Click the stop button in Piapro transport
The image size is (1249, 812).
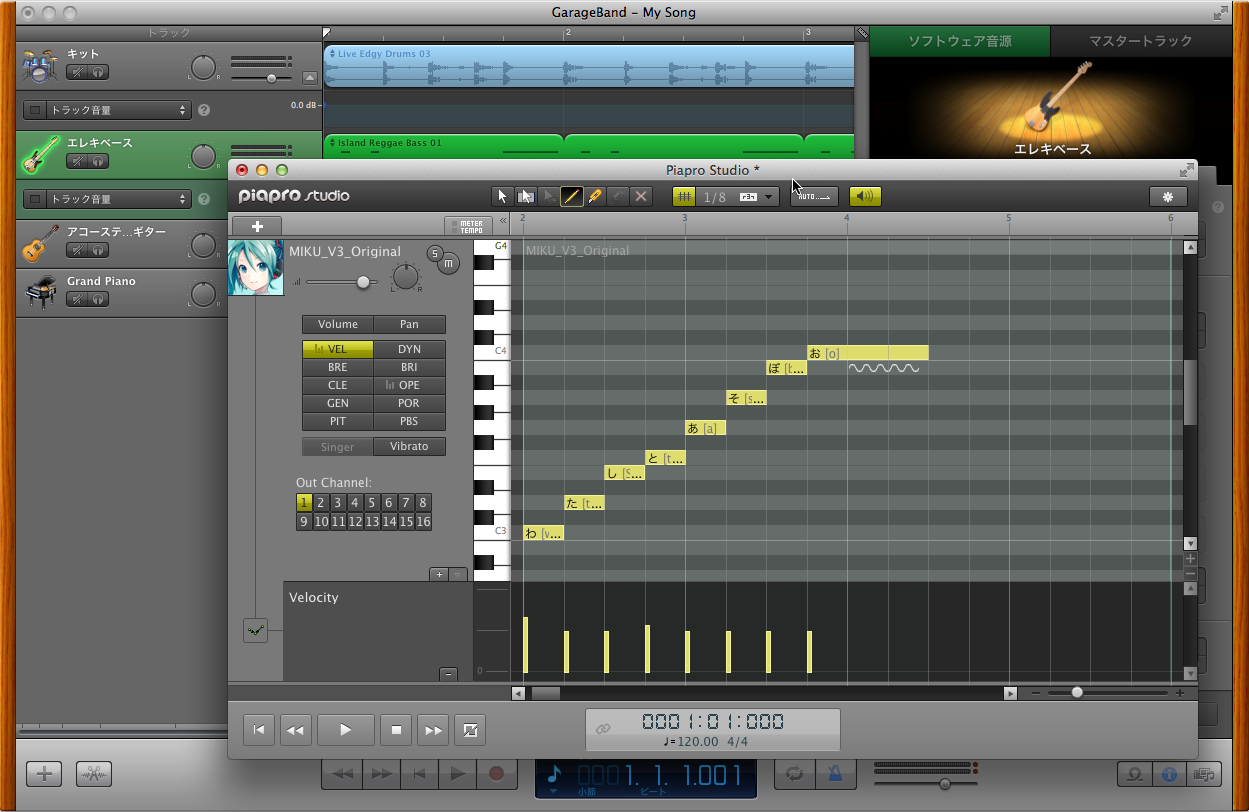396,730
